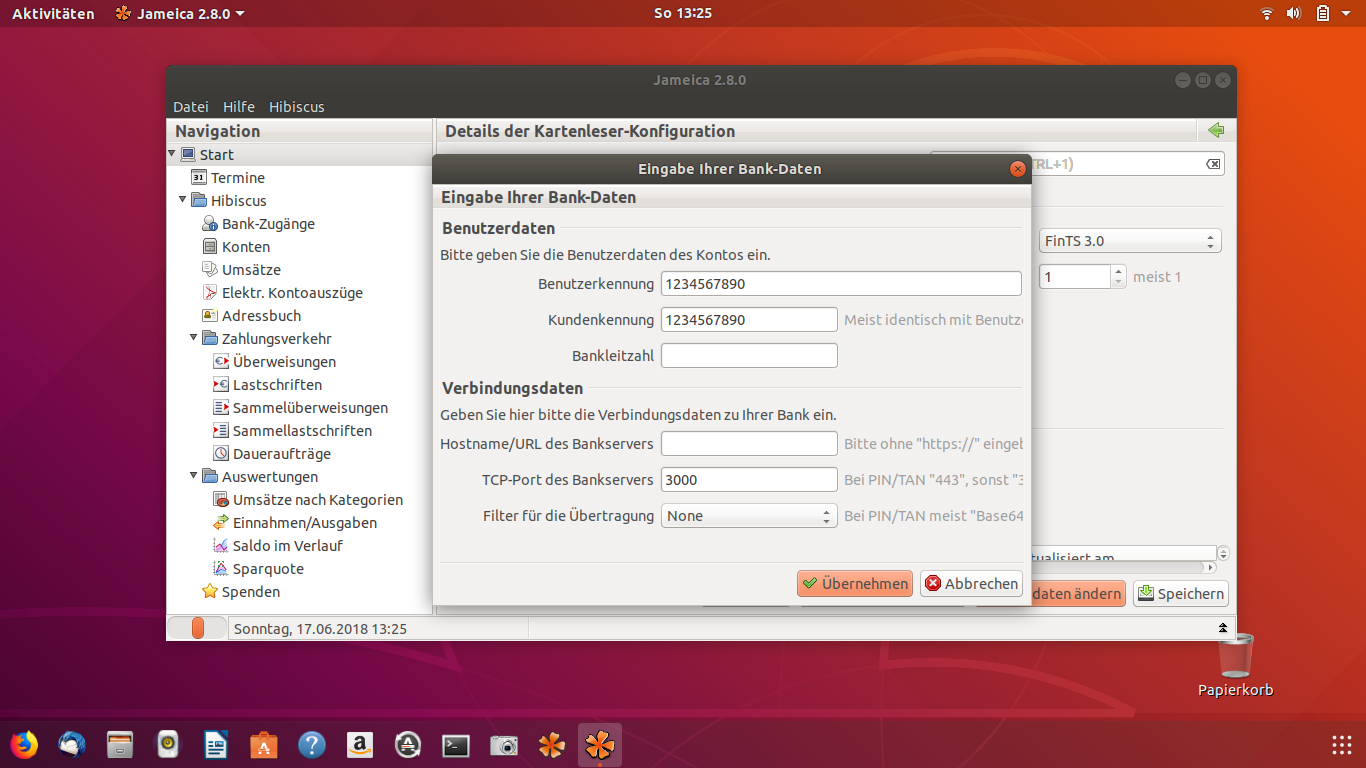1366x768 pixels.
Task: Focus the Kundenkennung field
Action: click(x=749, y=320)
